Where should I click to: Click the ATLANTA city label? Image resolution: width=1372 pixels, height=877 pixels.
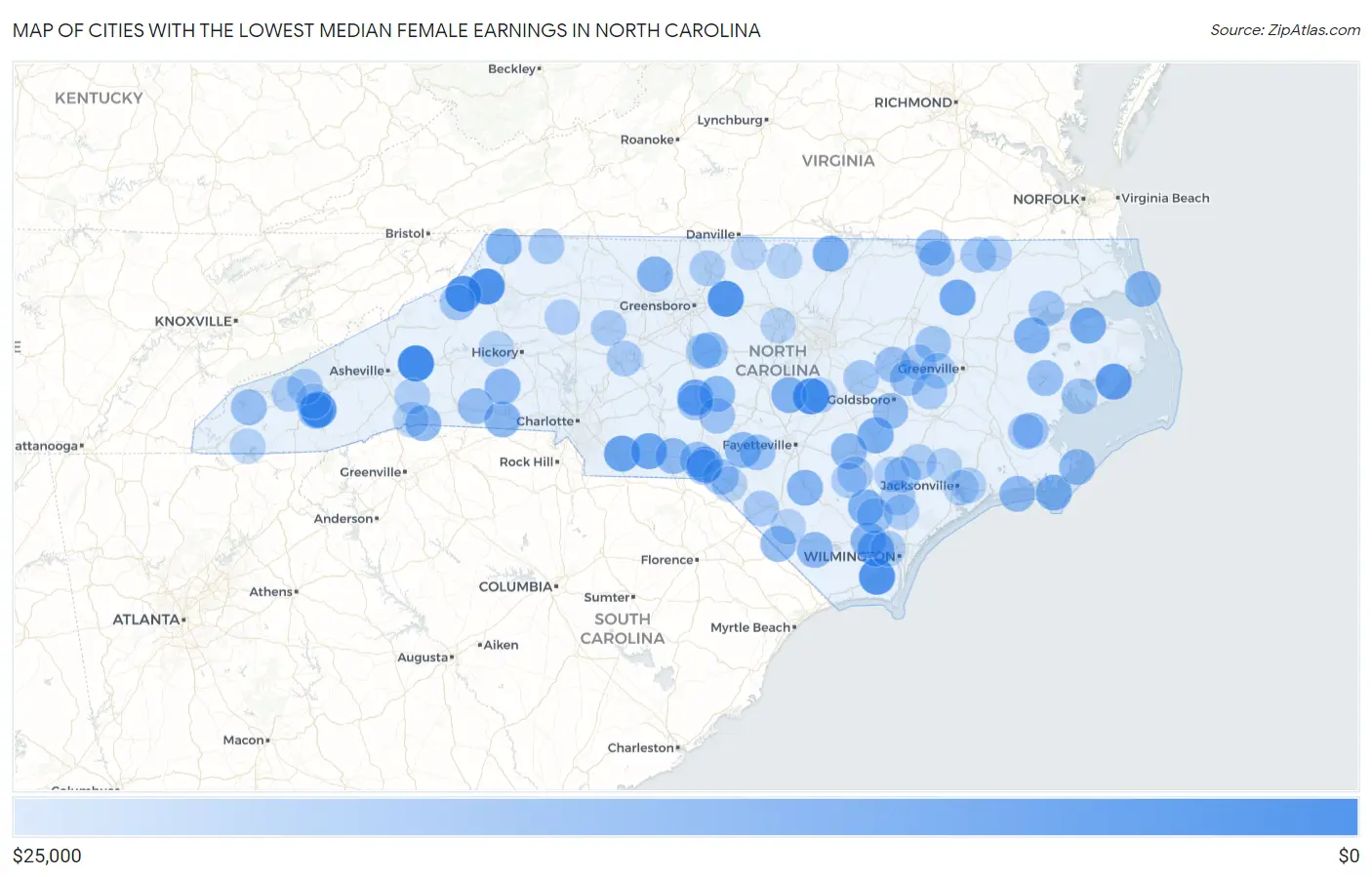[x=146, y=619]
